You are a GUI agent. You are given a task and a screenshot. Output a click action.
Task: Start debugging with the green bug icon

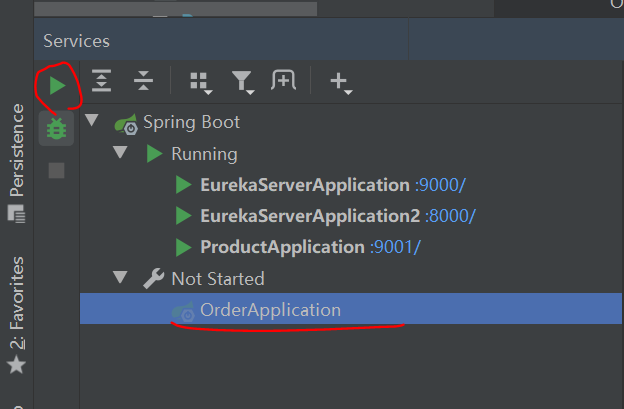click(56, 129)
